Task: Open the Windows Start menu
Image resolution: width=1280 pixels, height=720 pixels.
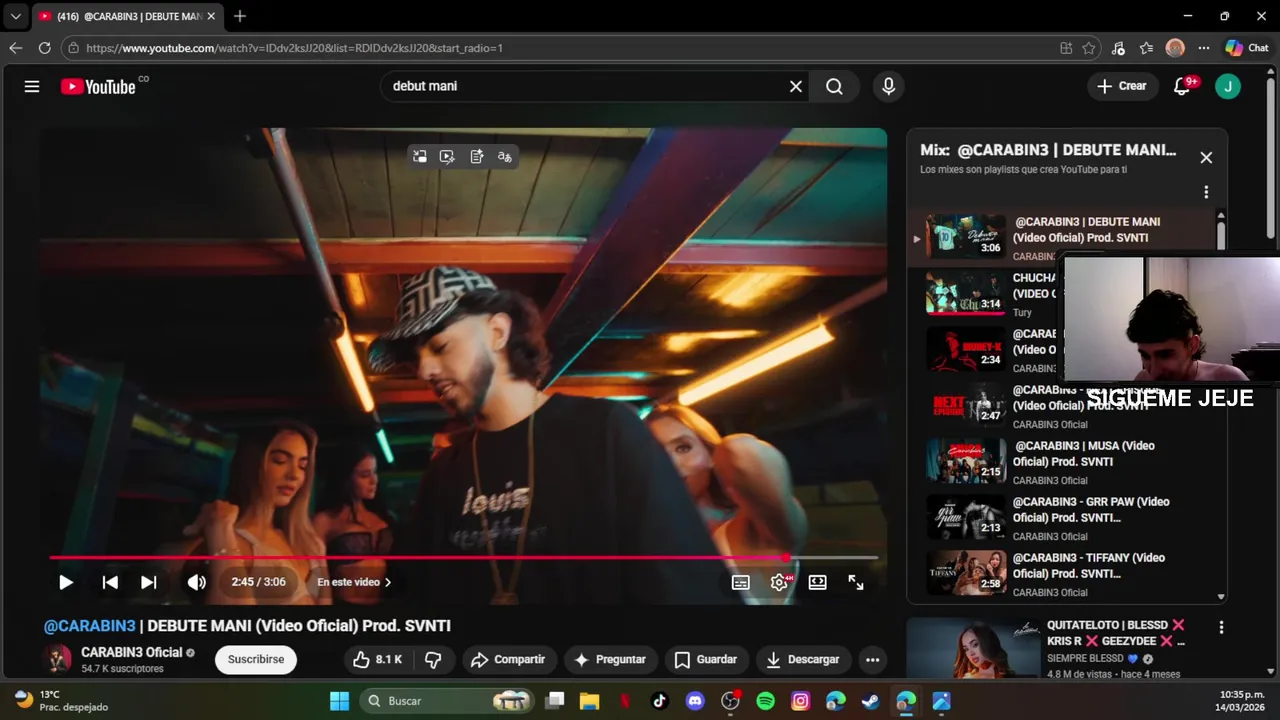Action: click(x=339, y=701)
